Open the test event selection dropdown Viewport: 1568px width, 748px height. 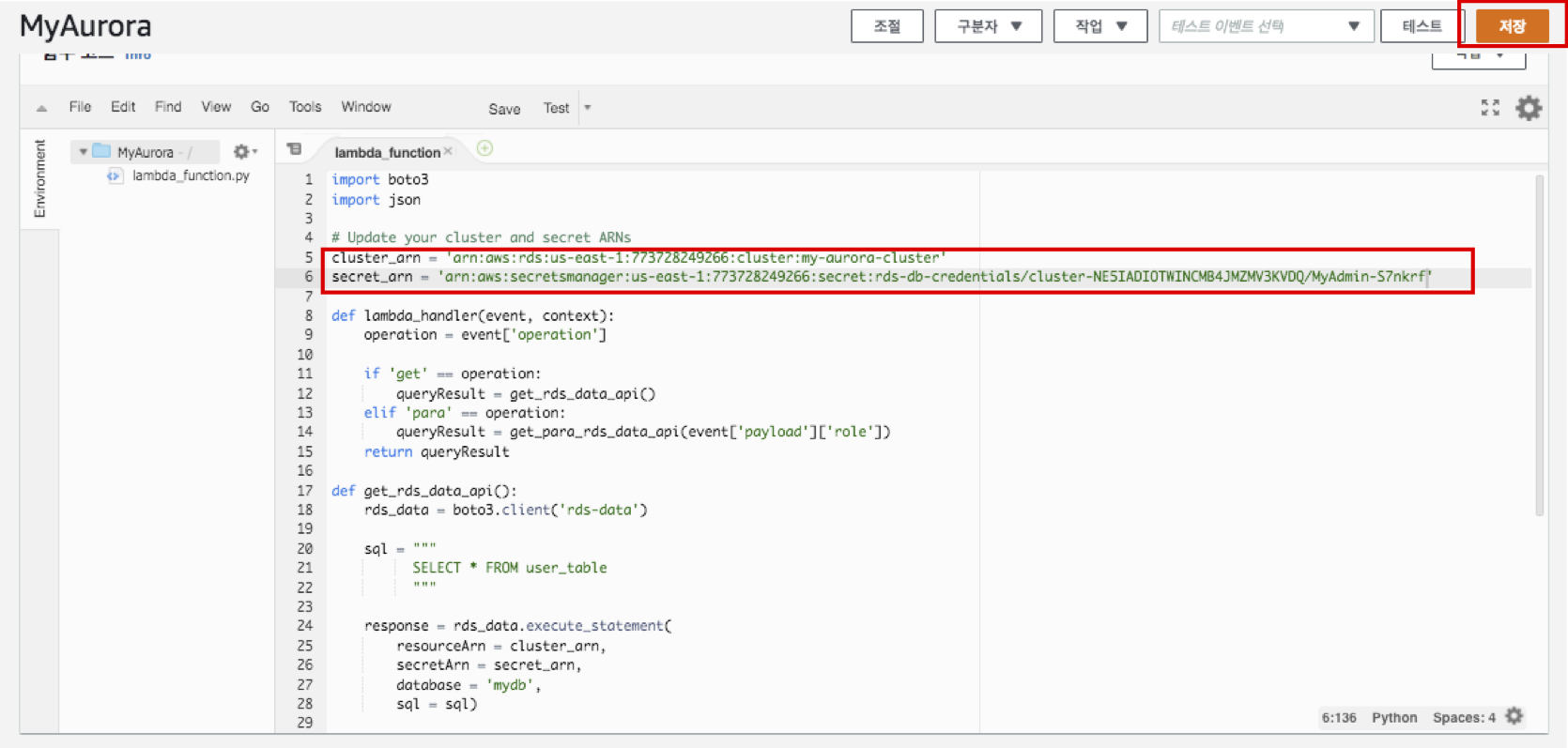[1266, 26]
